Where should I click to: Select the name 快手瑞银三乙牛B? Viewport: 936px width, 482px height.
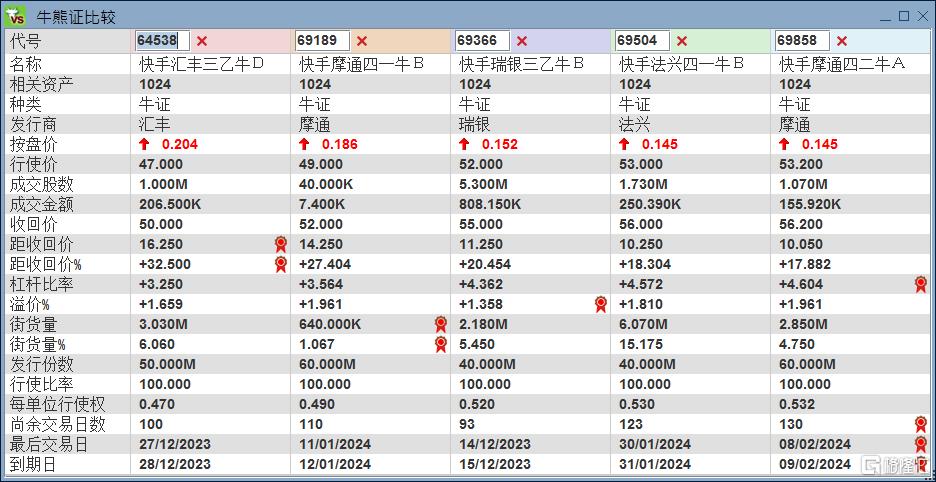(521, 63)
